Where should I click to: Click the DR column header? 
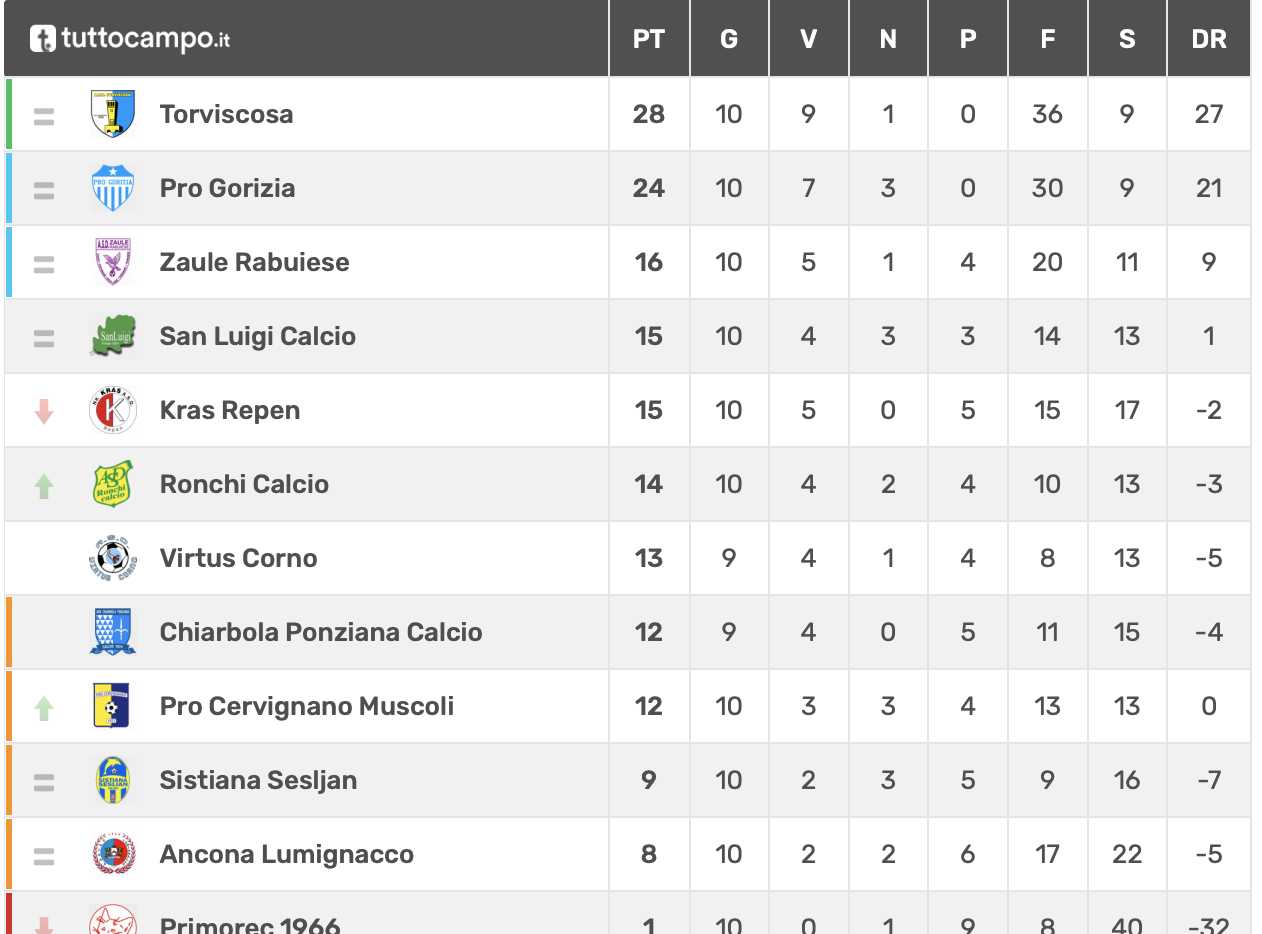click(1208, 39)
